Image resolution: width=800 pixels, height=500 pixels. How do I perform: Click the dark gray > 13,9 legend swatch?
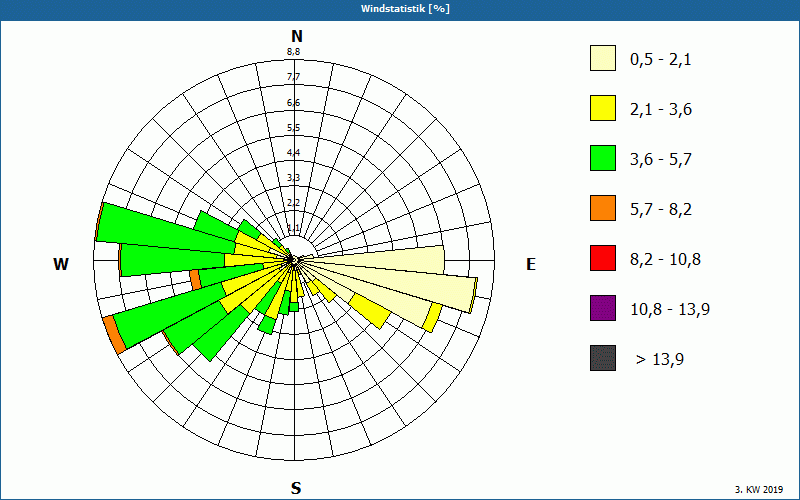pyautogui.click(x=603, y=358)
